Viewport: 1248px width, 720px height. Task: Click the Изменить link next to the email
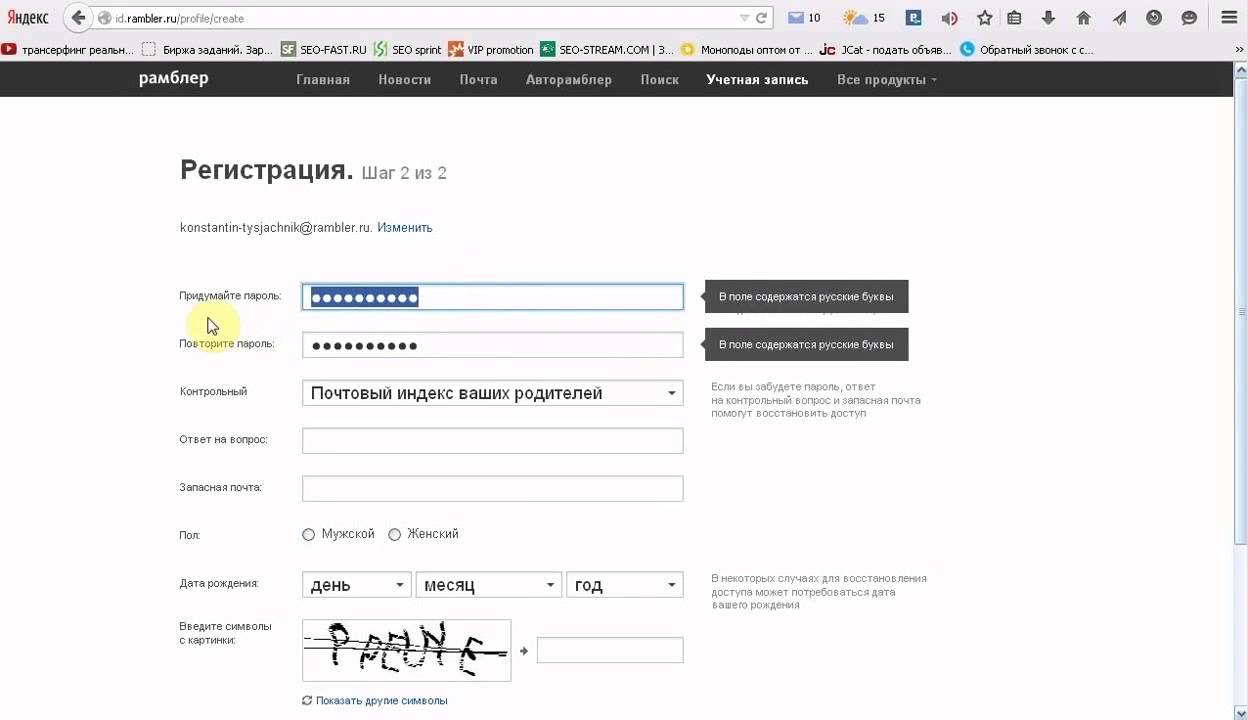405,227
